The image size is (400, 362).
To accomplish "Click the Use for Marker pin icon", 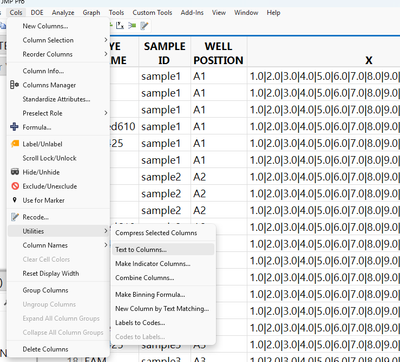I will 14,200.
